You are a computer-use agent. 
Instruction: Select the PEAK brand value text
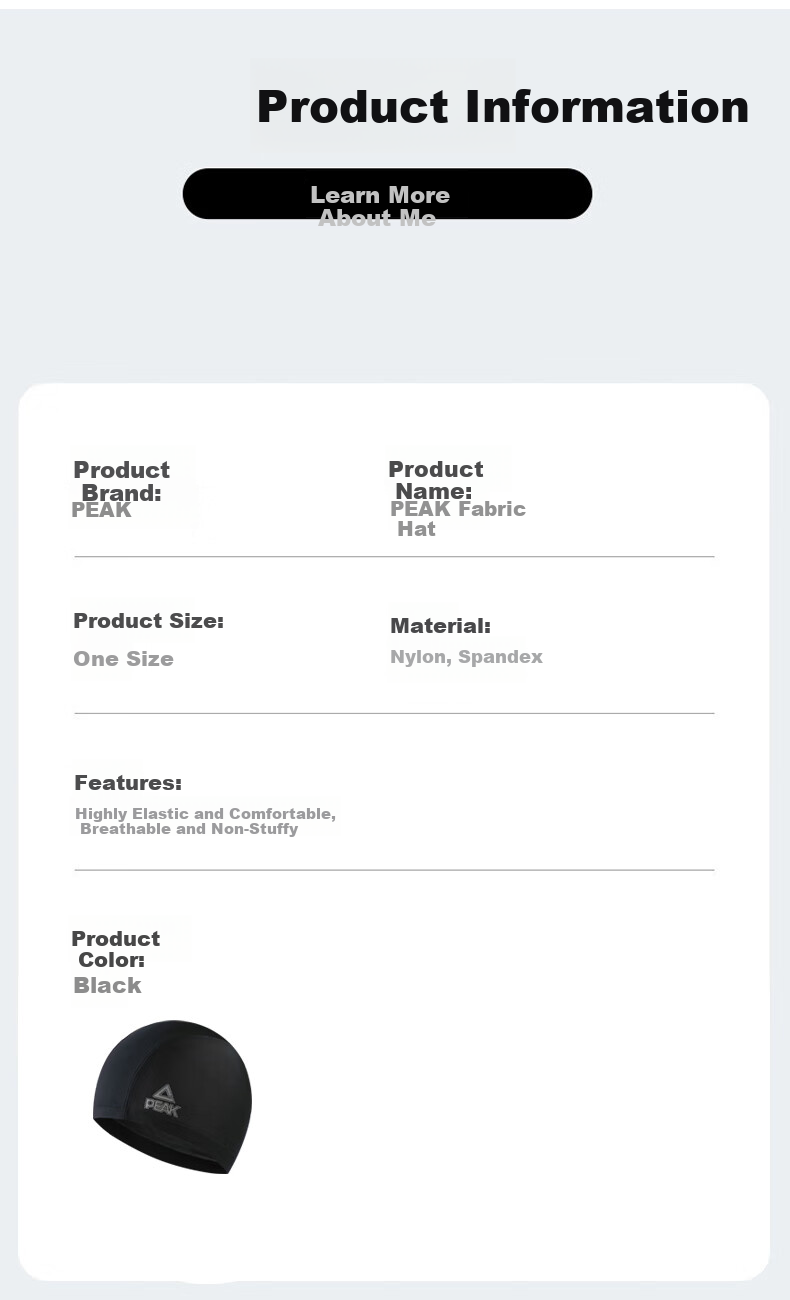click(x=101, y=510)
